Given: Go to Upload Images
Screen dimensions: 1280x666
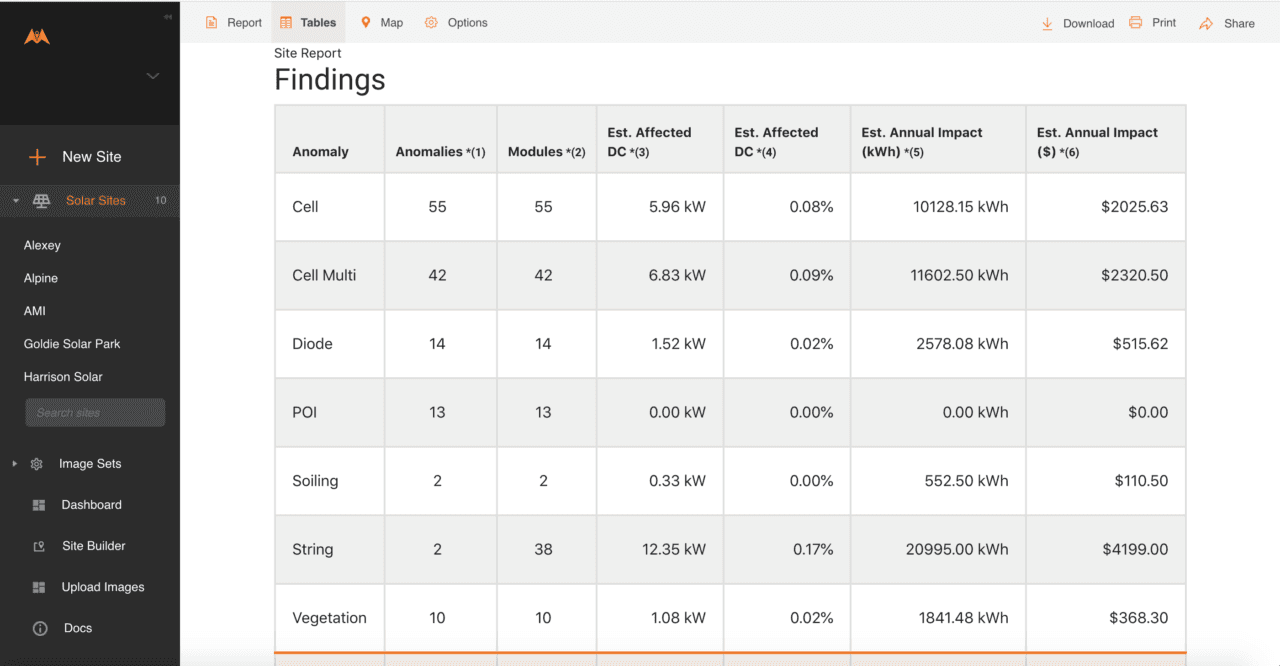Looking at the screenshot, I should click(103, 587).
